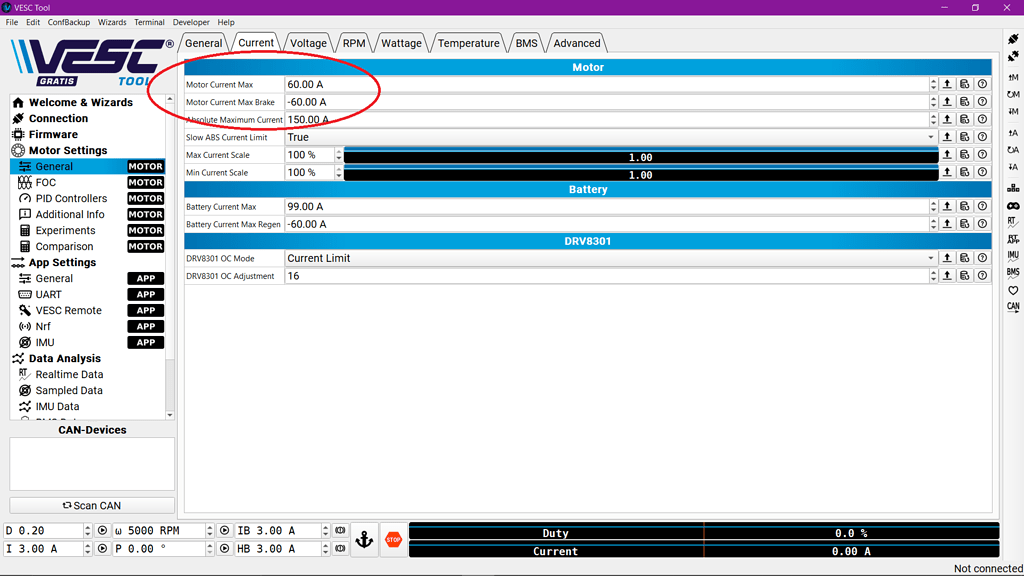This screenshot has height=576, width=1024.
Task: Open the Wizards menu
Action: [112, 22]
